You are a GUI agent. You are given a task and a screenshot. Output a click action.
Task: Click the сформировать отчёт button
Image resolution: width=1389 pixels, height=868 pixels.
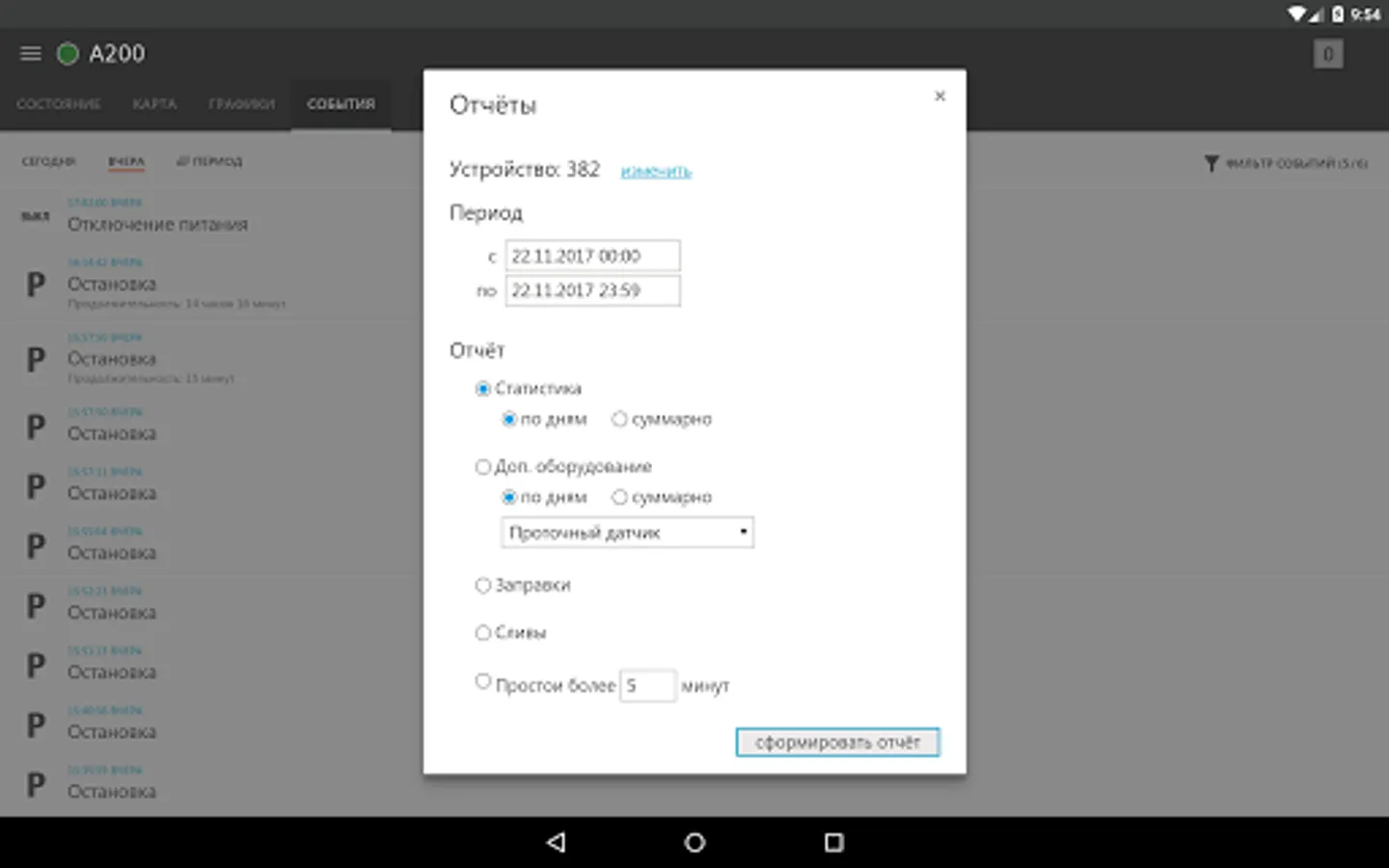click(x=837, y=742)
